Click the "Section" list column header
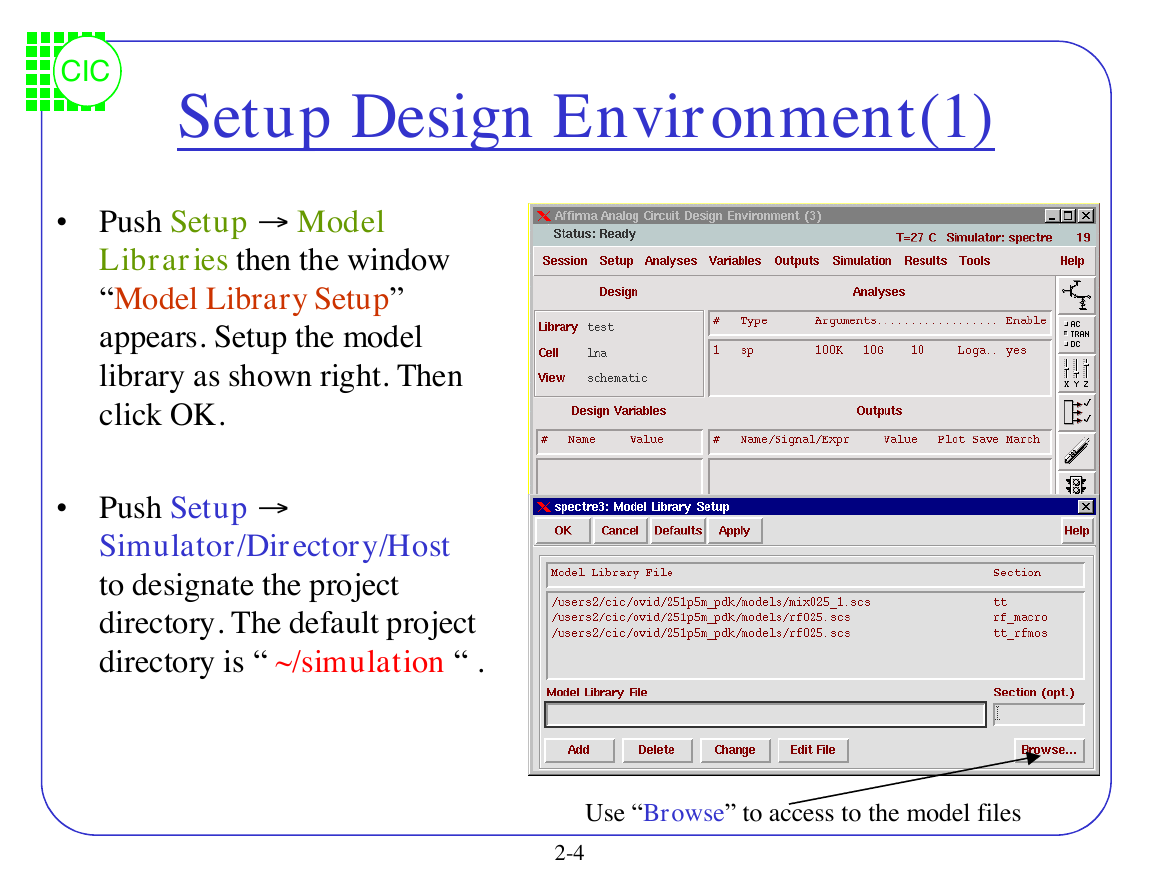The image size is (1155, 893). (x=1017, y=572)
